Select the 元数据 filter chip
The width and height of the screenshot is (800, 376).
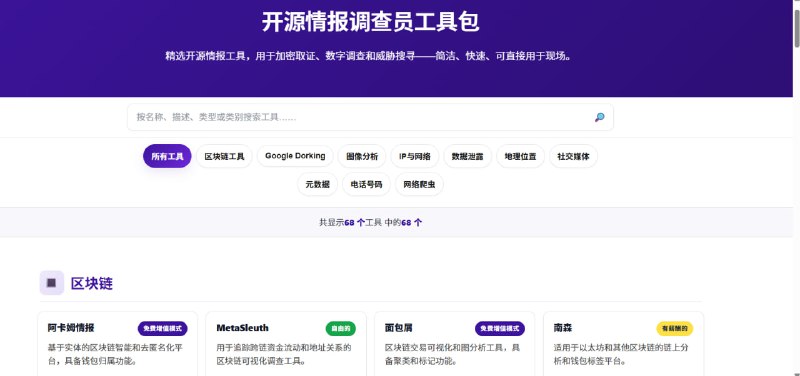pyautogui.click(x=317, y=184)
